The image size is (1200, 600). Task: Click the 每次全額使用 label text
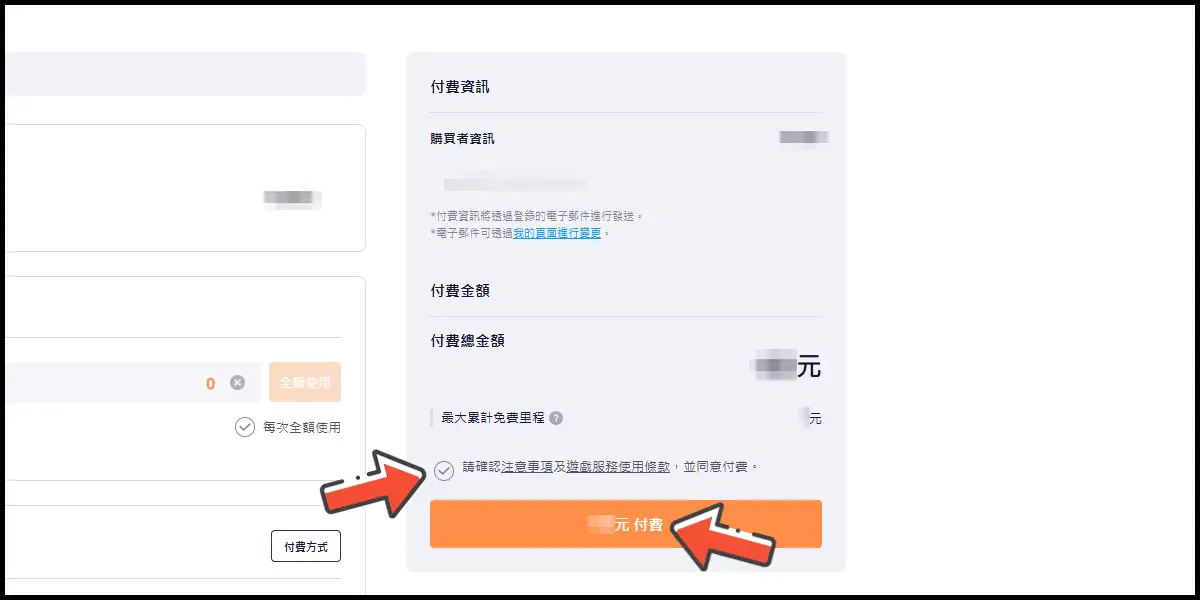(x=301, y=427)
